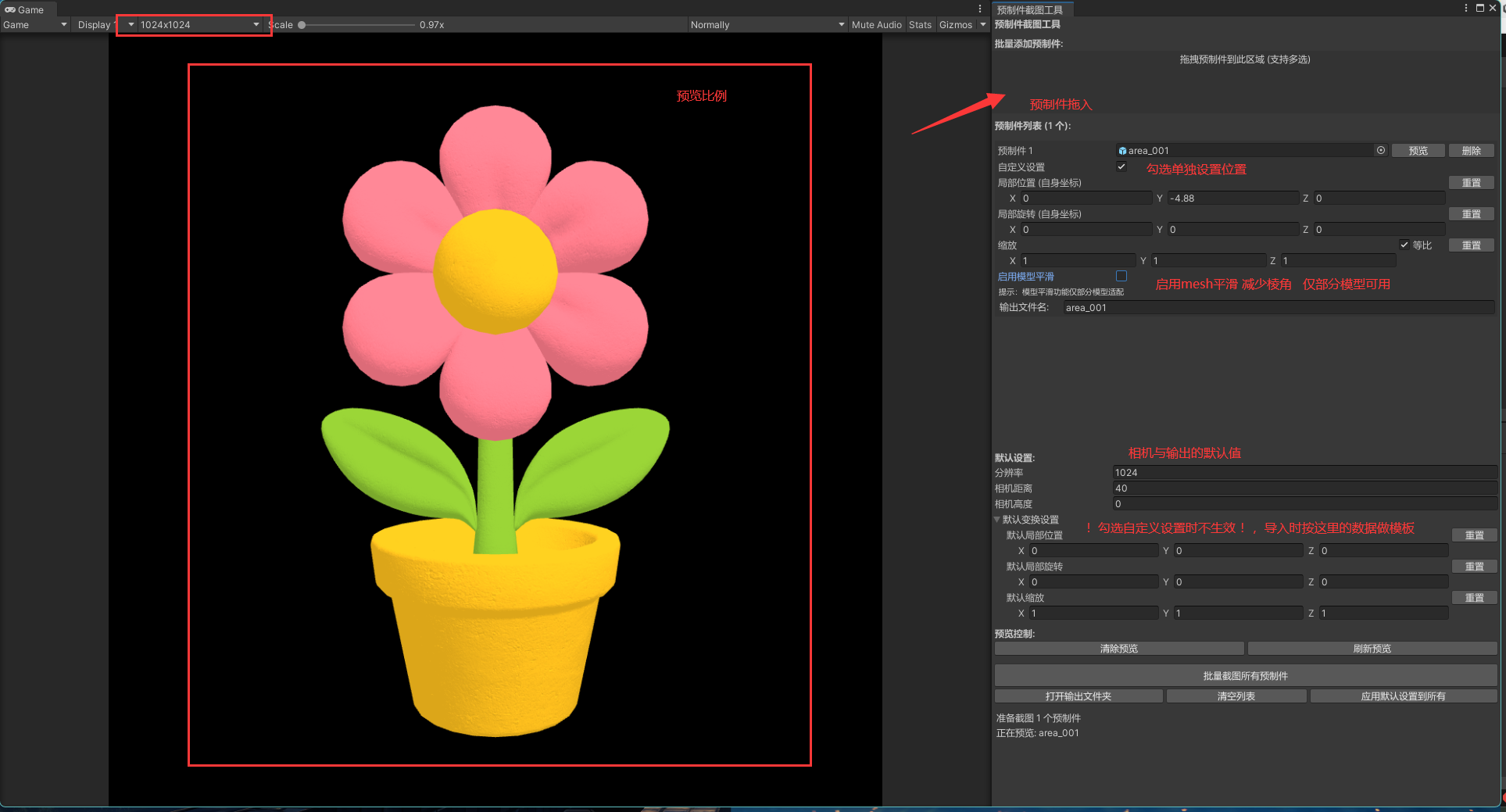The image size is (1506, 812).
Task: Click the refresh preview button
Action: pos(1372,649)
